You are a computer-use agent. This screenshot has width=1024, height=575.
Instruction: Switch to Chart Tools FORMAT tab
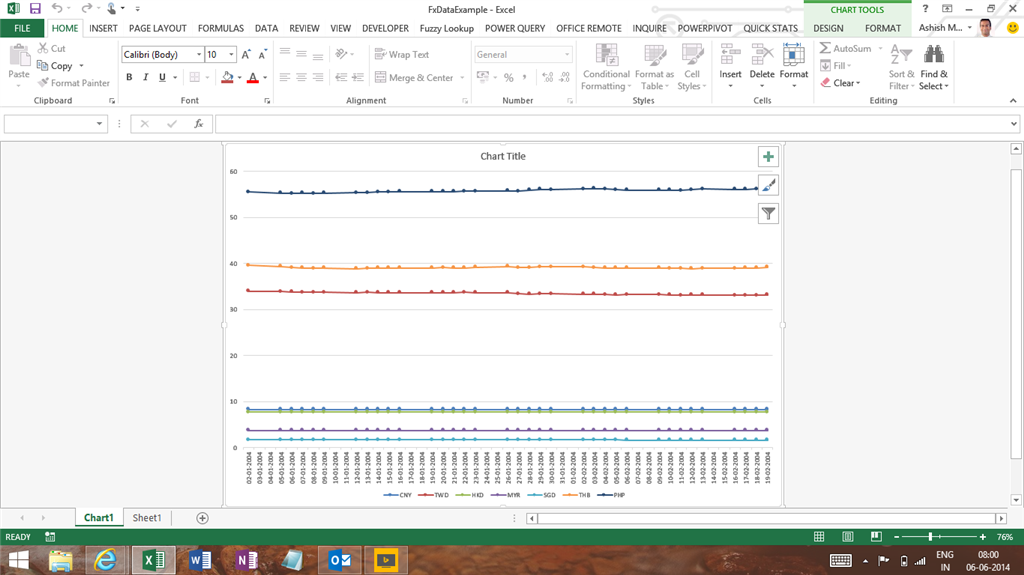(x=883, y=28)
